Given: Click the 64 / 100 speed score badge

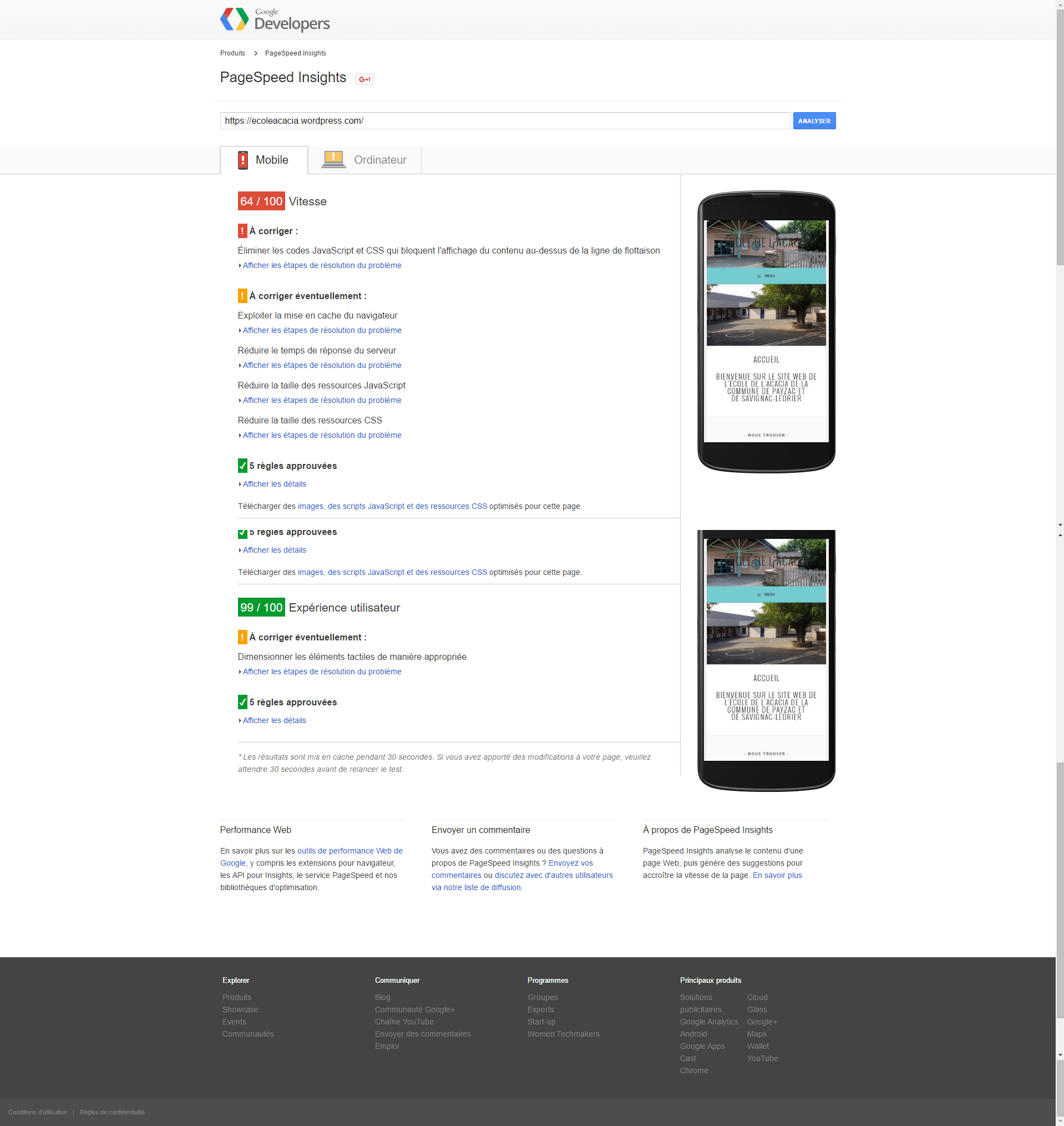Looking at the screenshot, I should (x=261, y=201).
